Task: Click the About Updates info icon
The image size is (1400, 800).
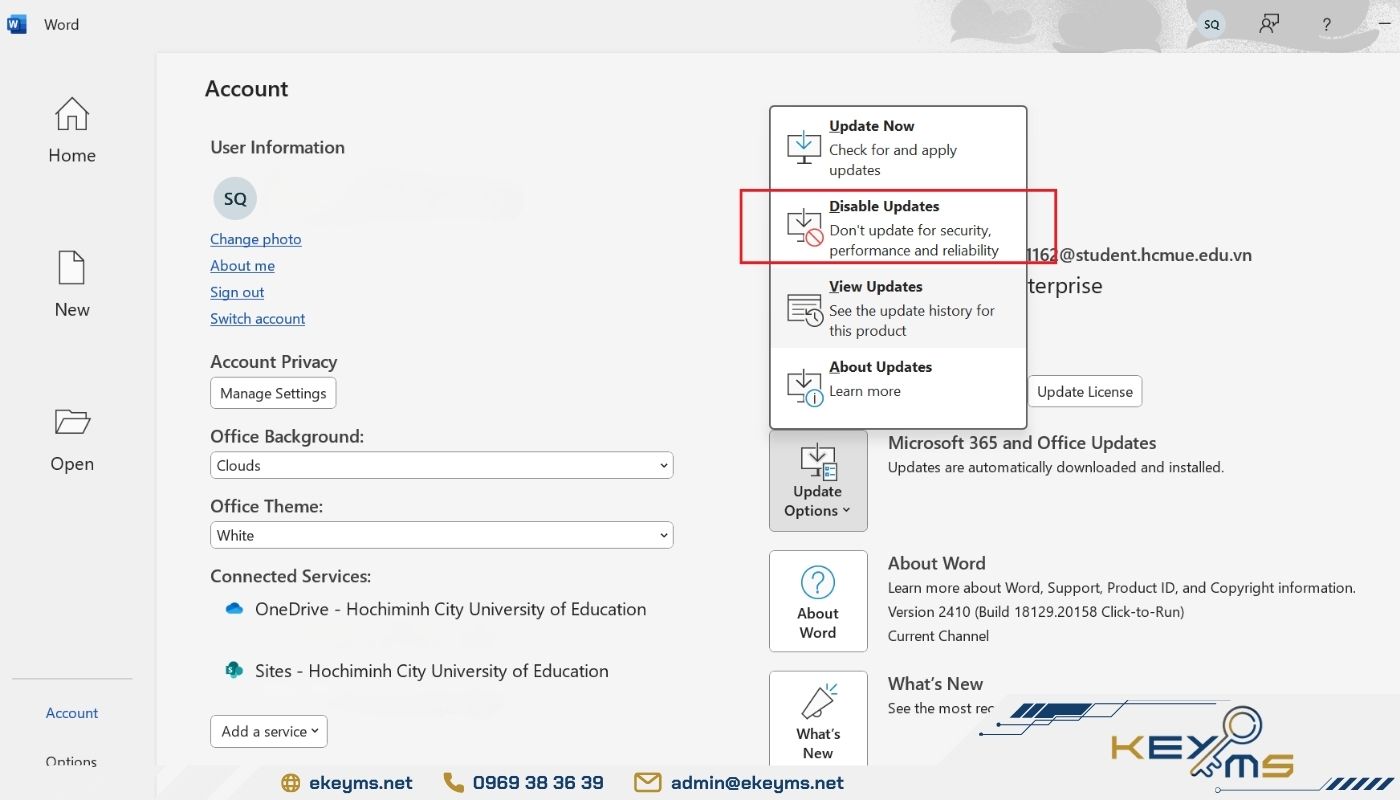Action: (804, 387)
